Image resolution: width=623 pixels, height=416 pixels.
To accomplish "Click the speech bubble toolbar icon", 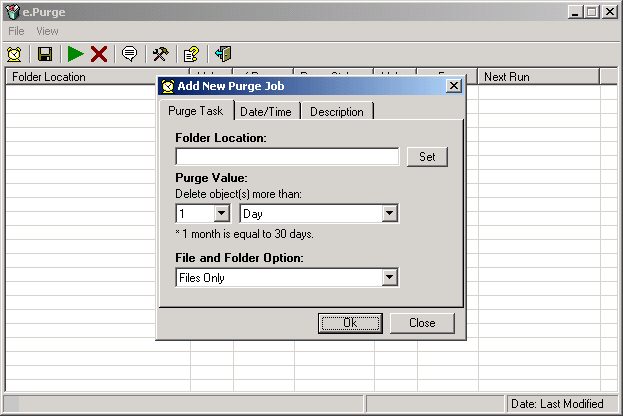I will click(x=130, y=54).
